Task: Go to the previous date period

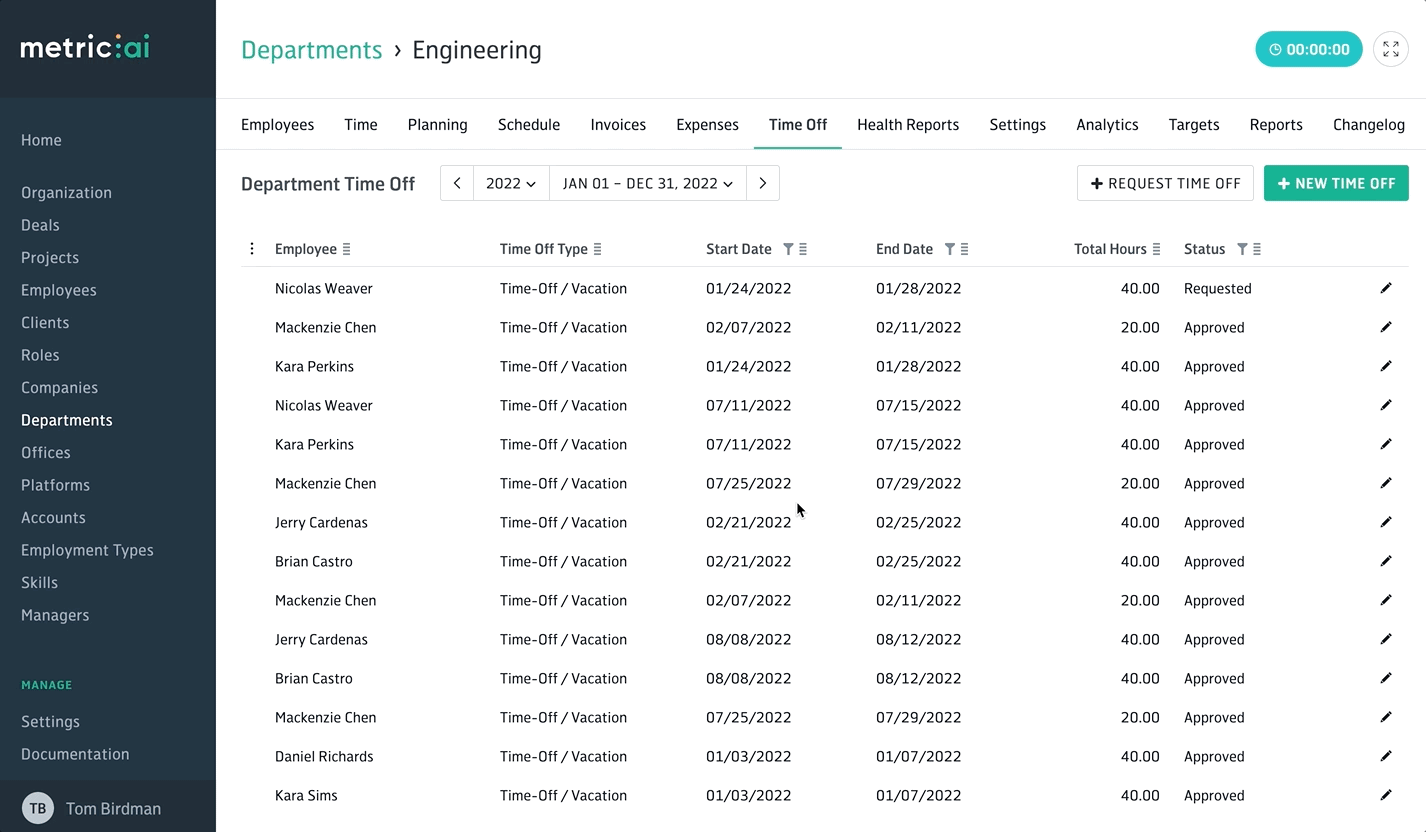Action: (x=457, y=183)
